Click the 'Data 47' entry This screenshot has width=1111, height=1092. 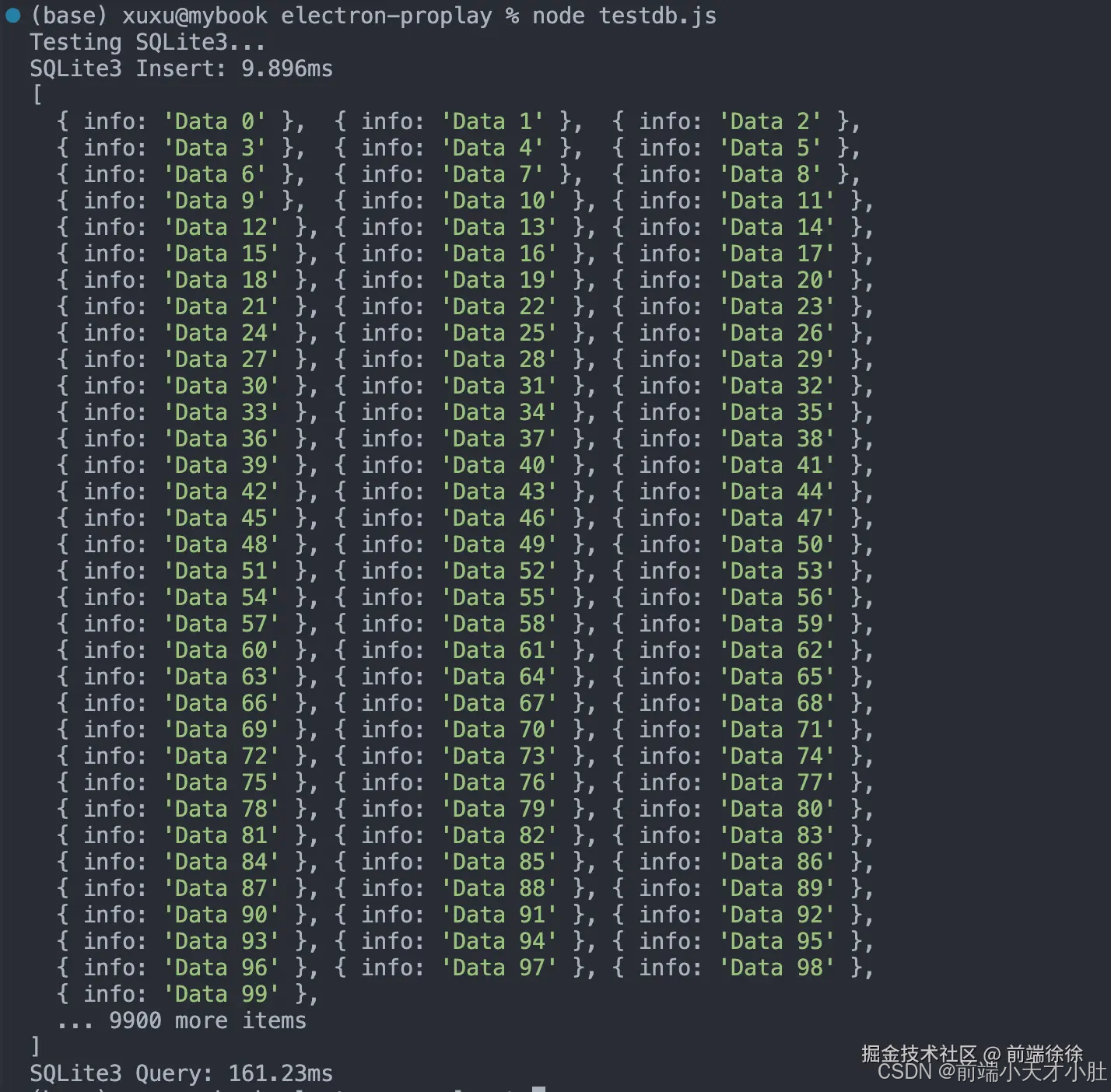tap(777, 518)
